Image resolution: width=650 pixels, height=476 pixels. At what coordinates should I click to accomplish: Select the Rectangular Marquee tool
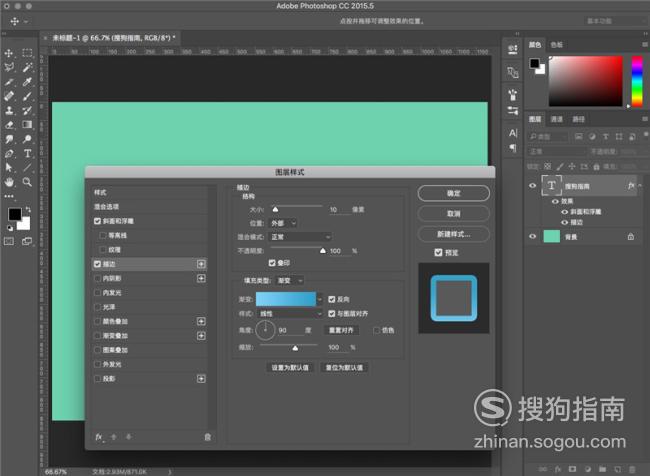[27, 53]
